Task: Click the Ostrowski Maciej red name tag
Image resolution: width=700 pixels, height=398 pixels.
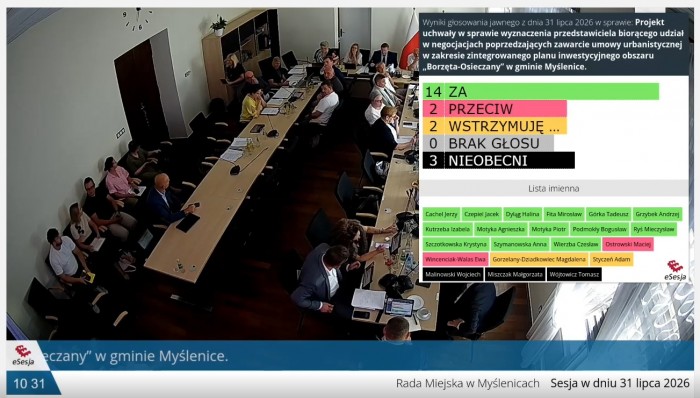Action: click(628, 244)
